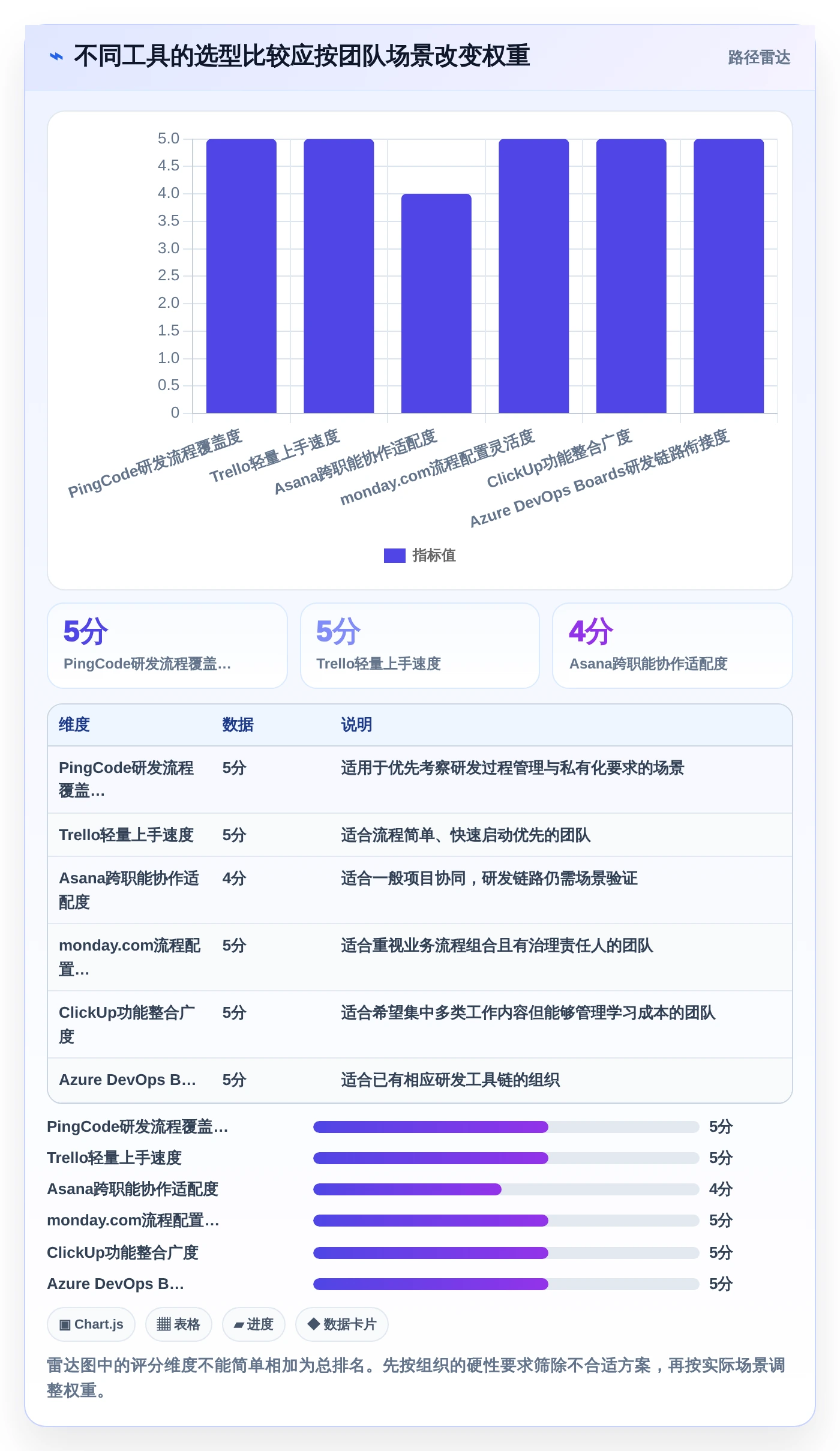The width and height of the screenshot is (840, 1451).
Task: Click the ClickUp功能整合广度 progress row label
Action: (x=122, y=1253)
